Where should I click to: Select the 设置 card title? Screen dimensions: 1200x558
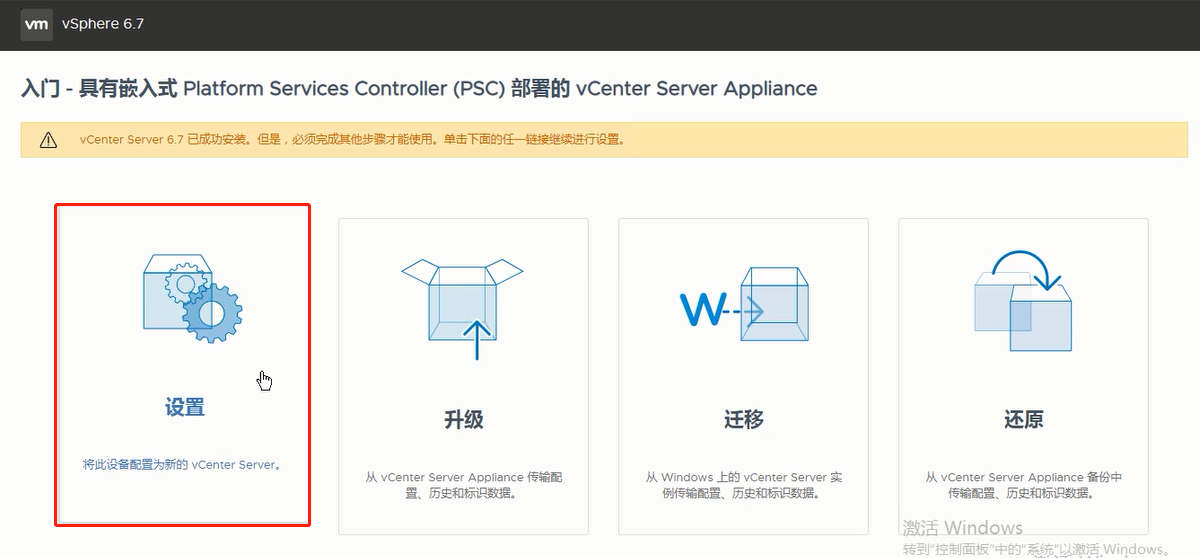coord(184,407)
